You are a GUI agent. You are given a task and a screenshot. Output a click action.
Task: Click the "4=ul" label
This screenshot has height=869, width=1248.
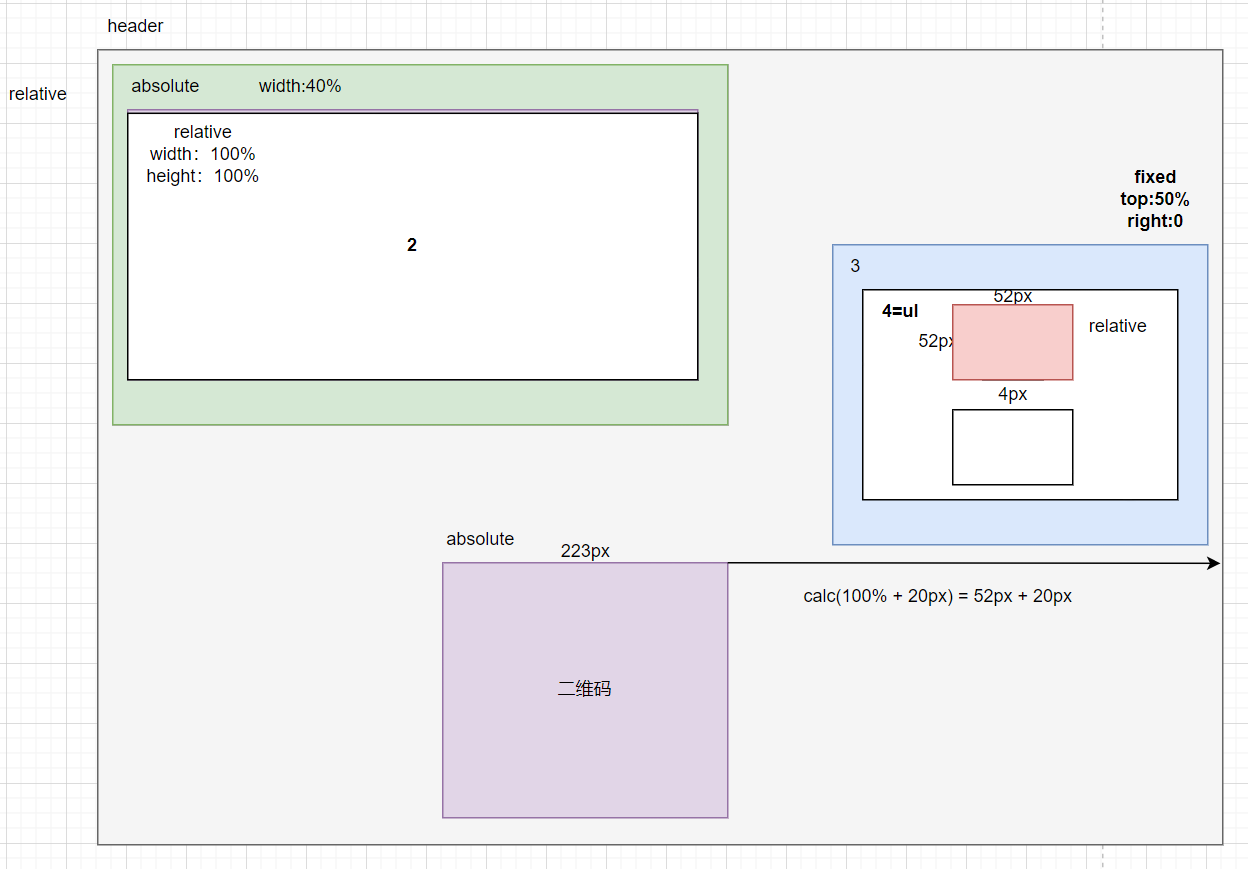click(900, 311)
